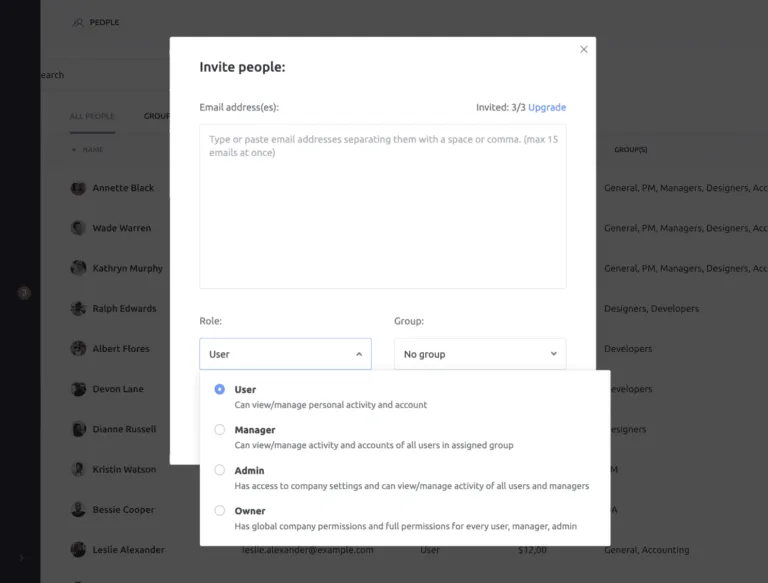Click Annette Black's avatar
The image size is (768, 583).
click(x=78, y=188)
